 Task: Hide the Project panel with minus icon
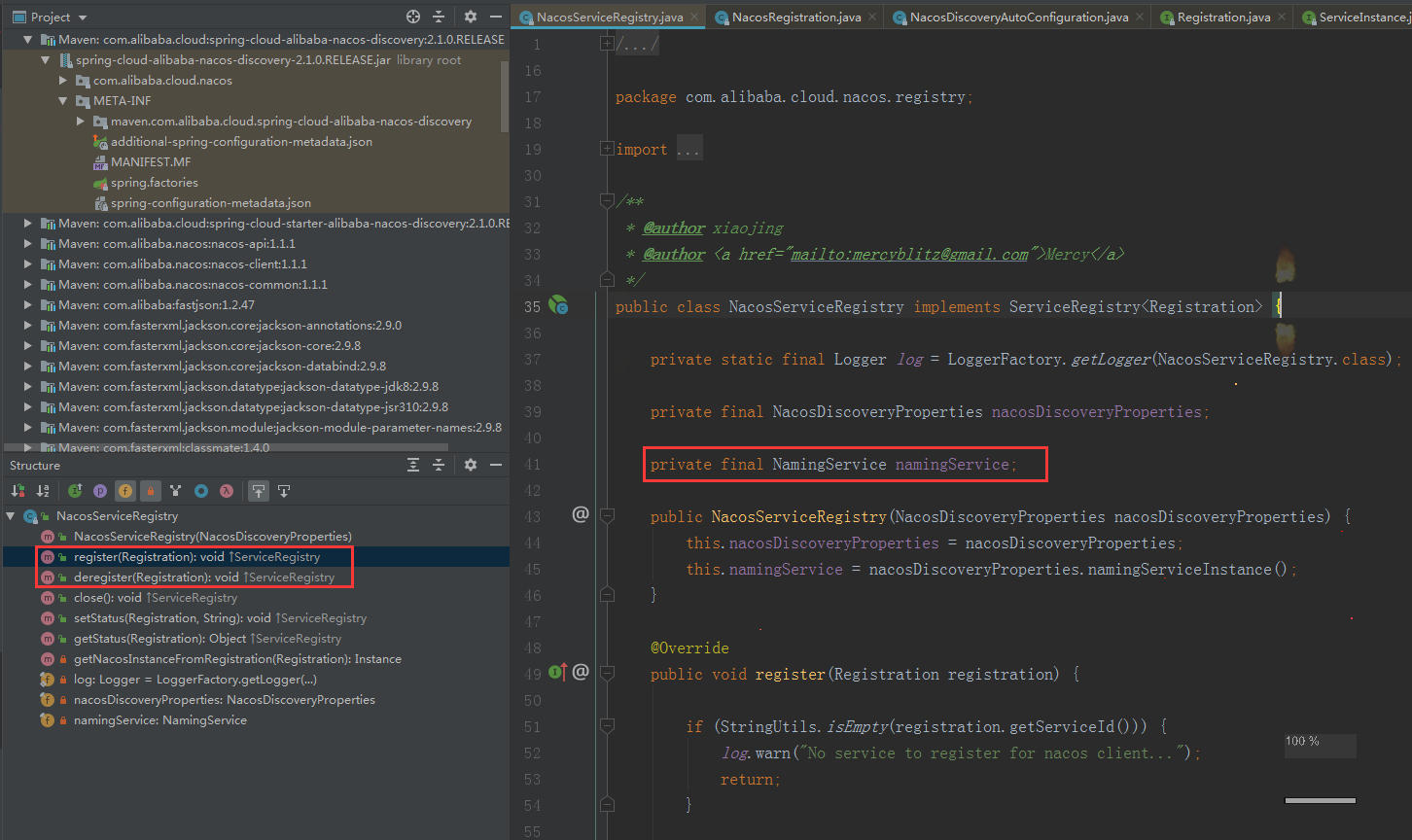tap(495, 17)
